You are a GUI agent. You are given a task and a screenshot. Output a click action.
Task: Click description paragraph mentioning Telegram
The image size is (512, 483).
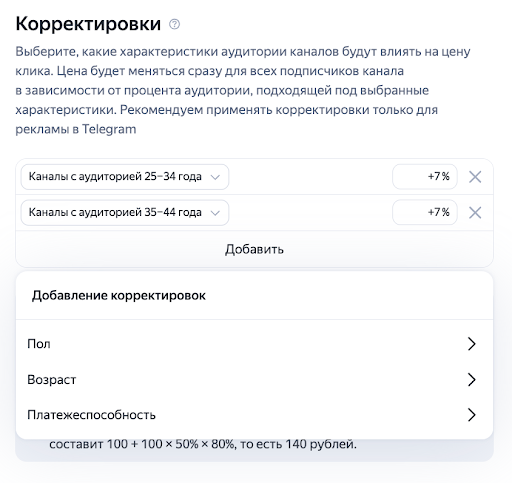[x=243, y=90]
